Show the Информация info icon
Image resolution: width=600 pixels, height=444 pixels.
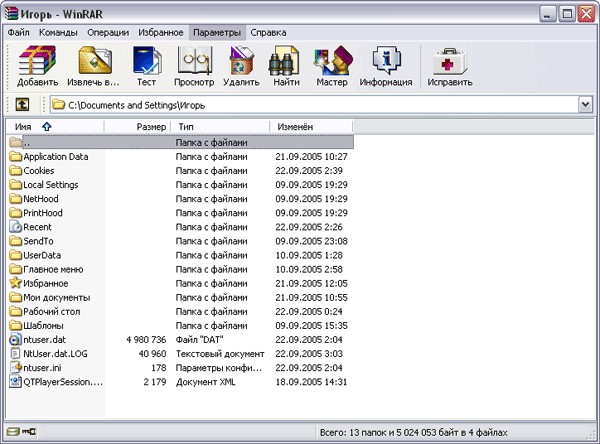(x=386, y=60)
